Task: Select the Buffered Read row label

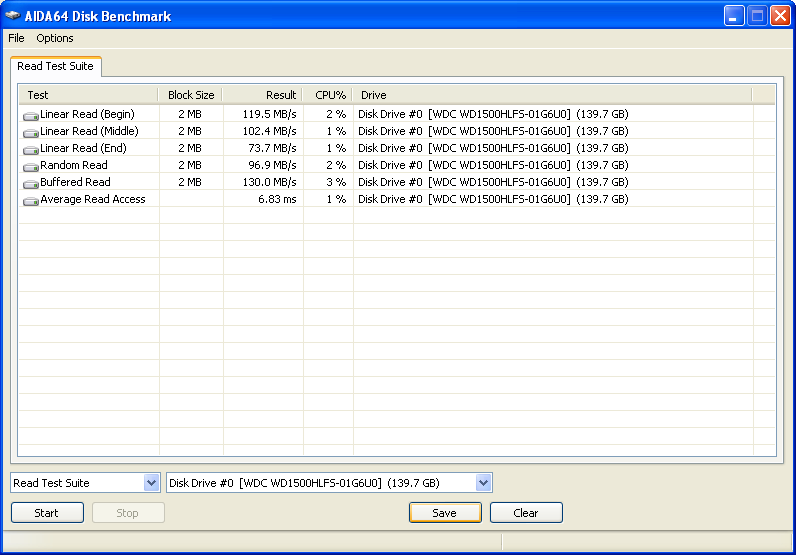Action: (x=75, y=182)
